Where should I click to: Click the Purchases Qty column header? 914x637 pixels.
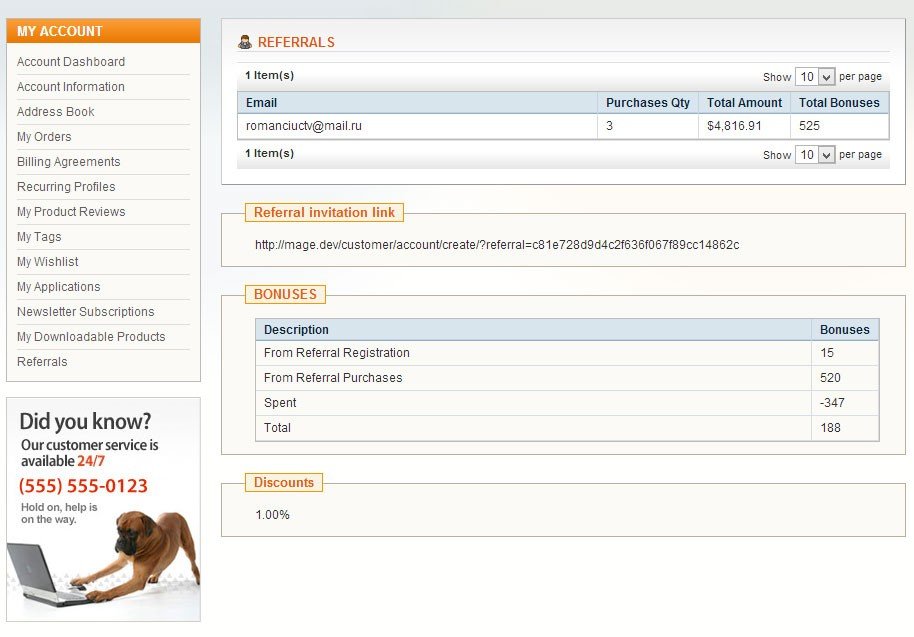pyautogui.click(x=648, y=103)
